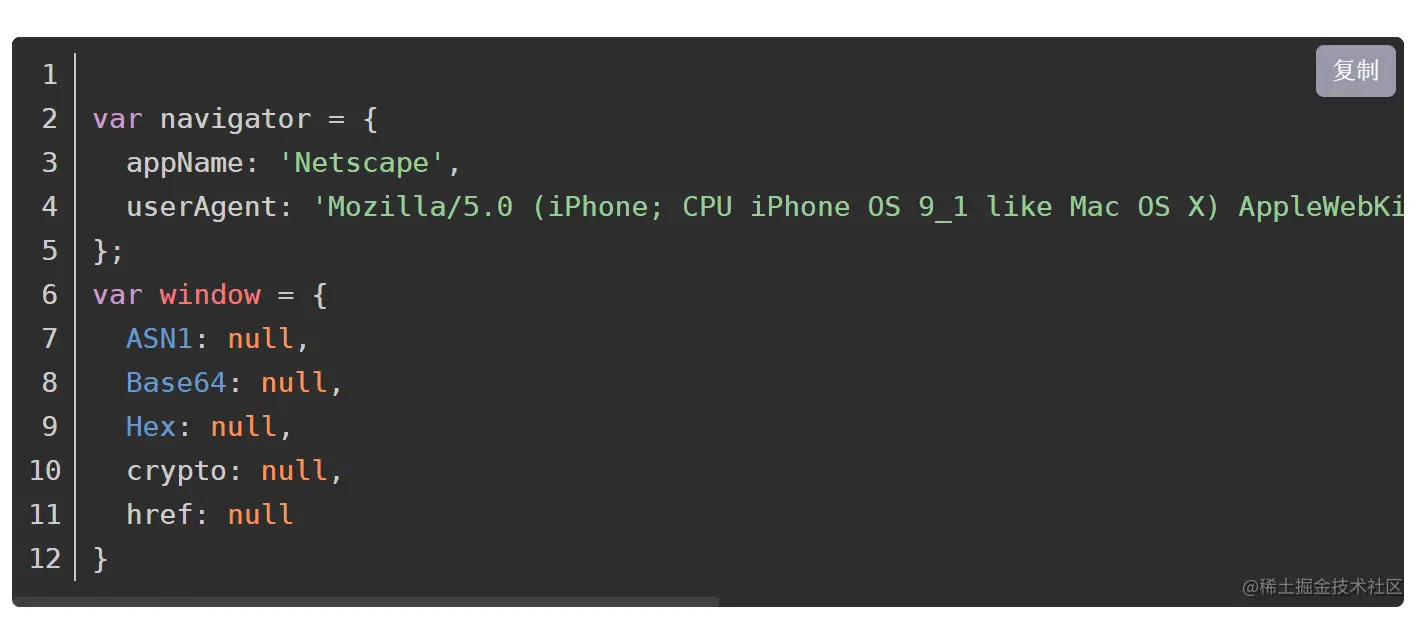Viewport: 1423px width, 617px height.
Task: Click line number 4 in the gutter
Action: pyautogui.click(x=49, y=207)
